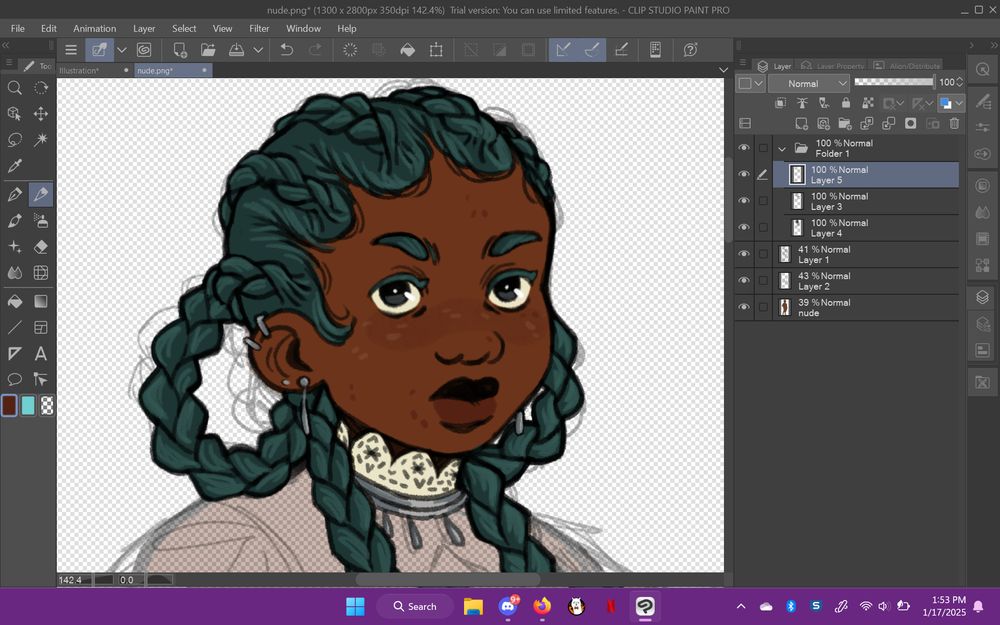The height and width of the screenshot is (625, 1000).
Task: Click the Undo arrow in the command bar
Action: (287, 50)
